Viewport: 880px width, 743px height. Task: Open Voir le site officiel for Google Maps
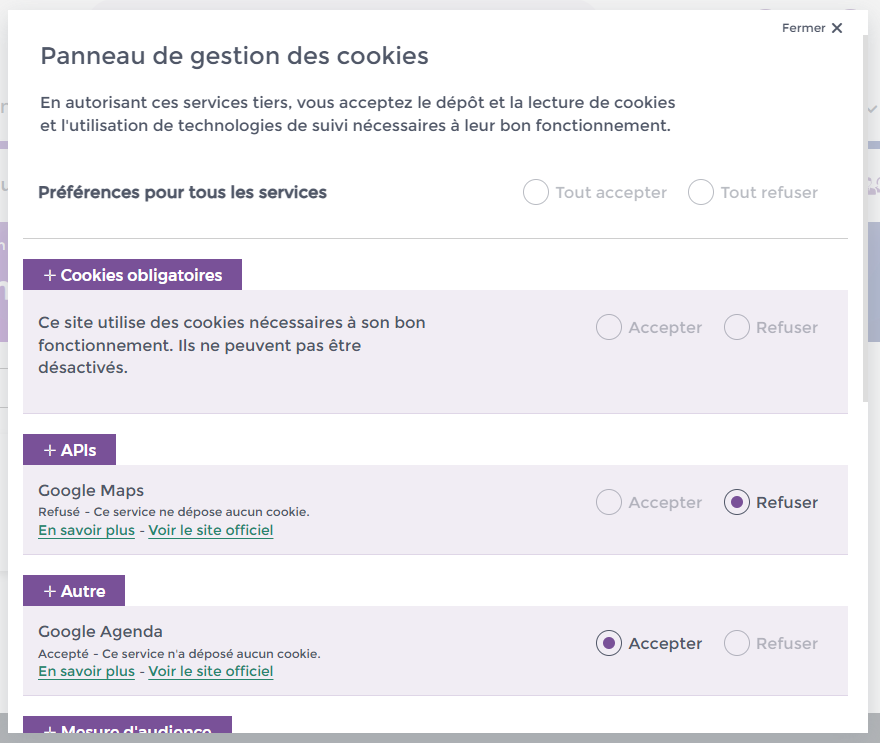pyautogui.click(x=210, y=530)
